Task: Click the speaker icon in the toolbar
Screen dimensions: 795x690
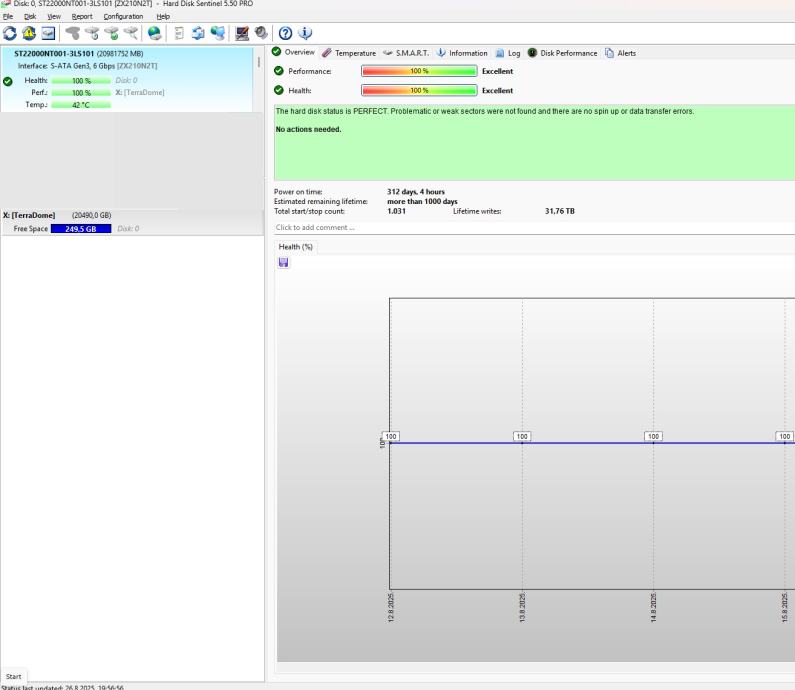Action: pyautogui.click(x=260, y=33)
